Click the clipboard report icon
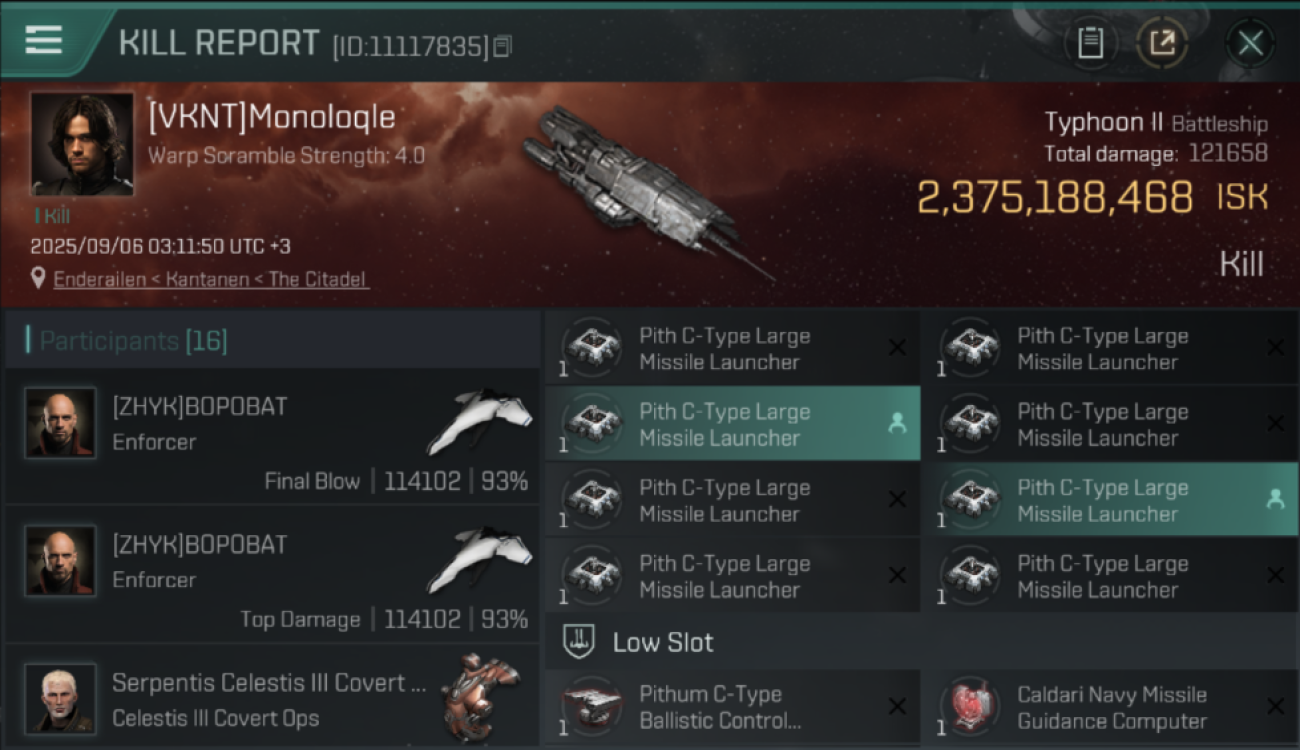 point(1090,43)
